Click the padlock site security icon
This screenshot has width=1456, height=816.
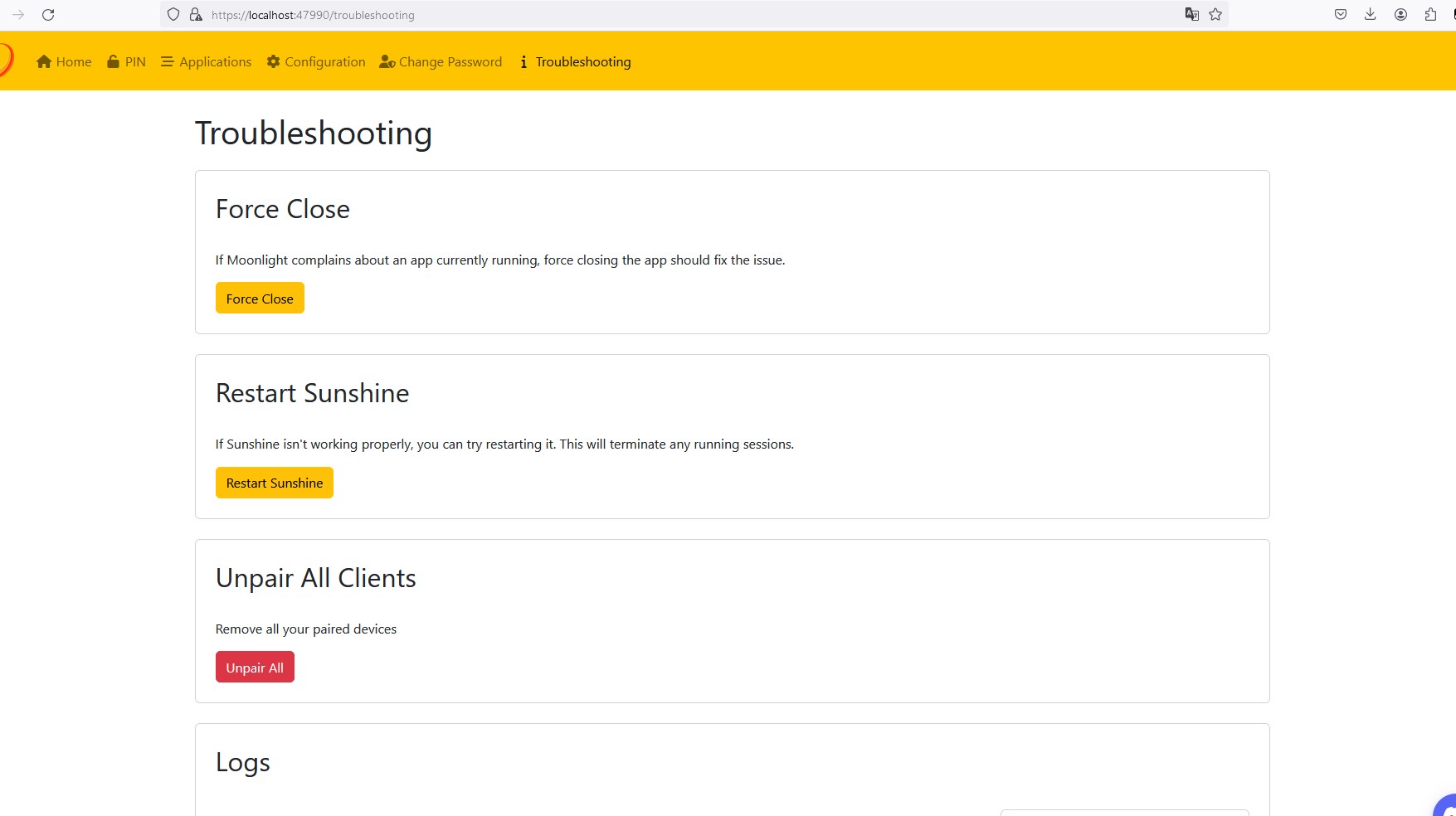196,15
